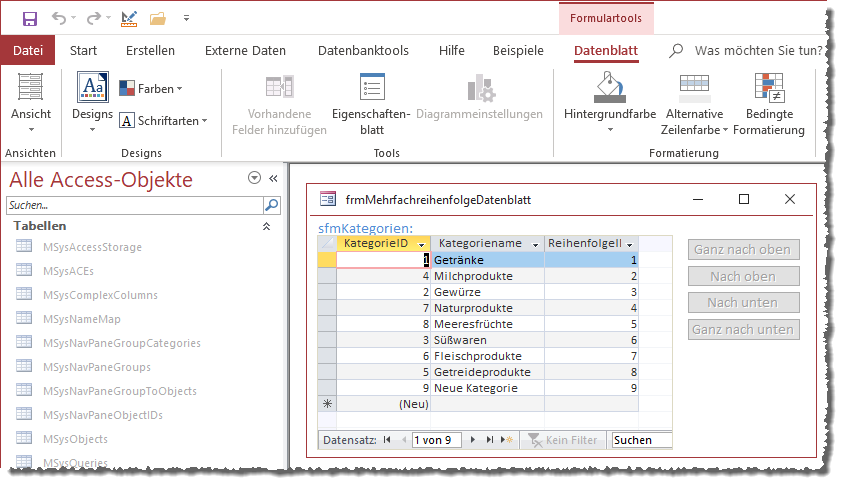845x485 pixels.
Task: Click Vorhandene Felder hinzufügen icon
Action: [279, 87]
